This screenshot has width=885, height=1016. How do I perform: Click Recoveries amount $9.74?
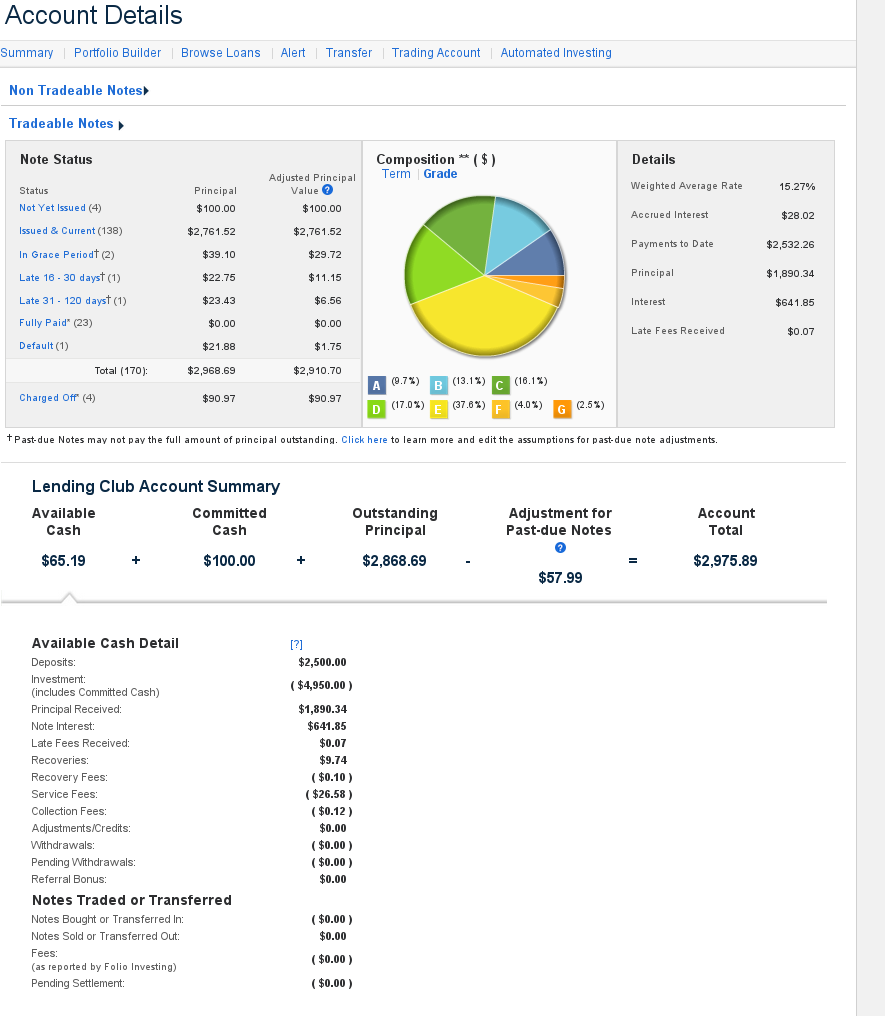click(333, 760)
